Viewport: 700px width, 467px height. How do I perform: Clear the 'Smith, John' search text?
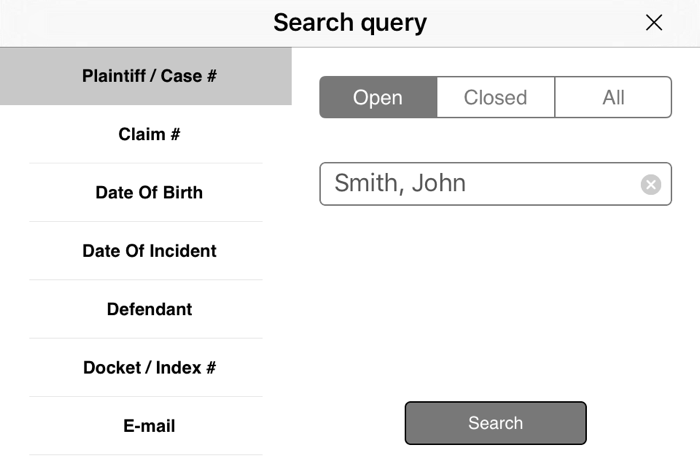click(x=651, y=184)
